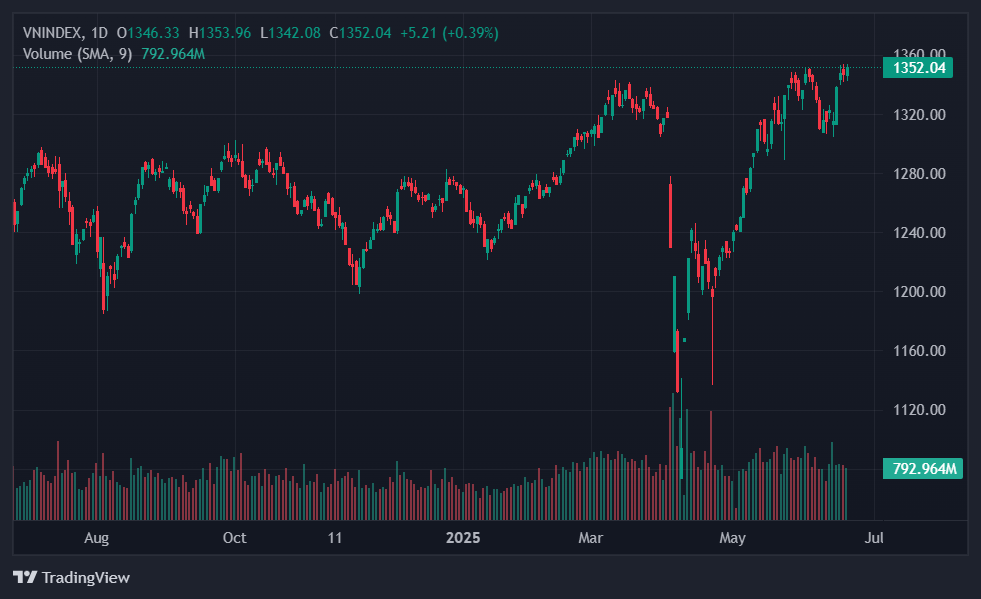Select the May label on time axis
The width and height of the screenshot is (981, 599).
point(733,538)
